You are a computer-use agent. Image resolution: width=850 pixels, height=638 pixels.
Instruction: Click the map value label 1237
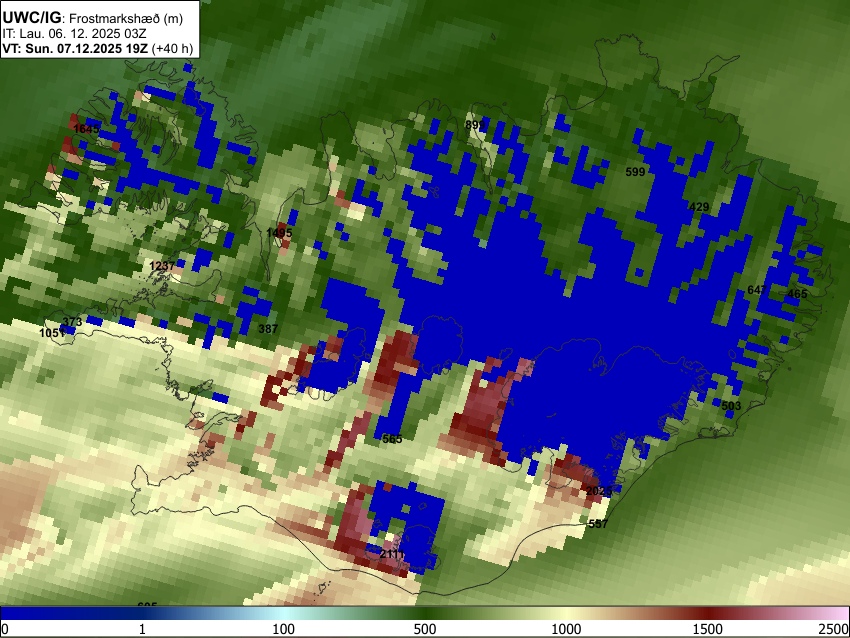(x=162, y=266)
